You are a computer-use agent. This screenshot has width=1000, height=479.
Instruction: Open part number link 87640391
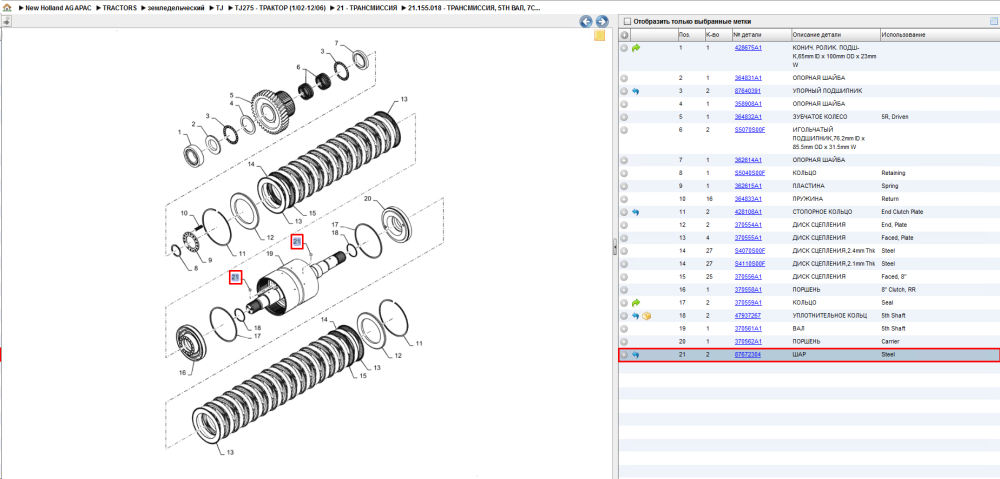click(x=747, y=91)
